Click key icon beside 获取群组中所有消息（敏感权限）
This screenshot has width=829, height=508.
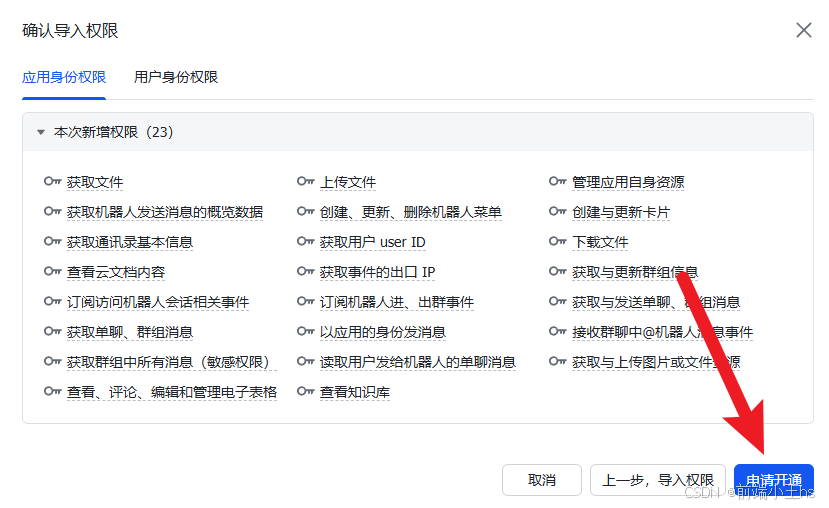pos(52,362)
